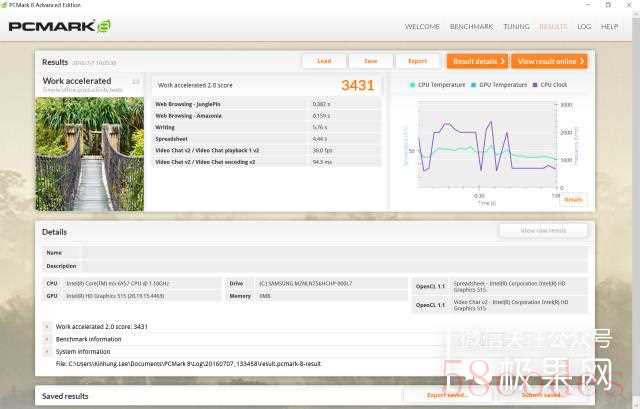Click the PCMark 8 logo
This screenshot has width=640, height=409.
pyautogui.click(x=59, y=25)
